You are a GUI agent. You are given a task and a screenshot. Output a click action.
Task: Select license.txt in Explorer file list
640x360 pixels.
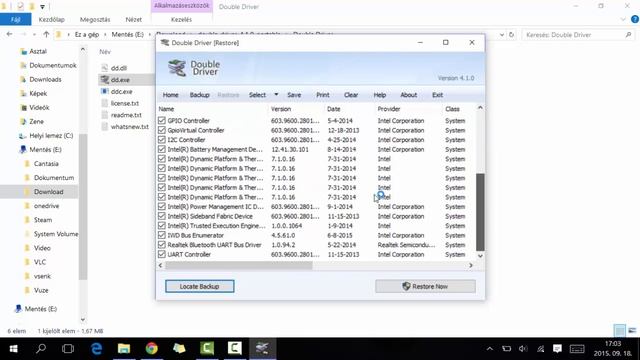[124, 103]
